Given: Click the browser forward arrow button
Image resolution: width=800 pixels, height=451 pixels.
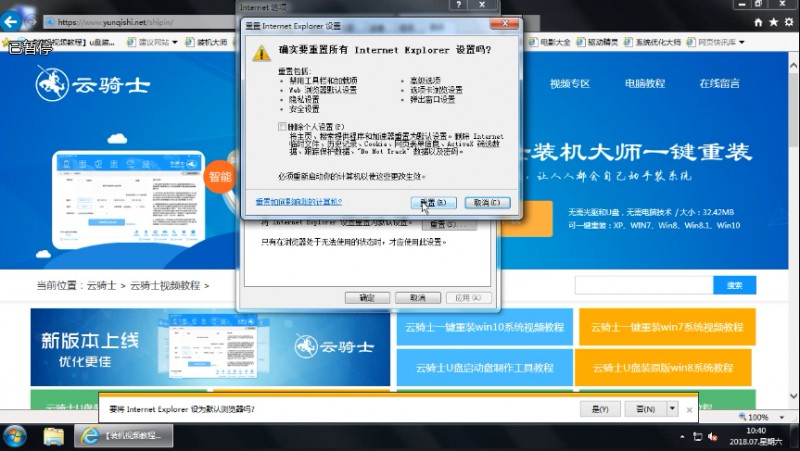Looking at the screenshot, I should tap(31, 22).
